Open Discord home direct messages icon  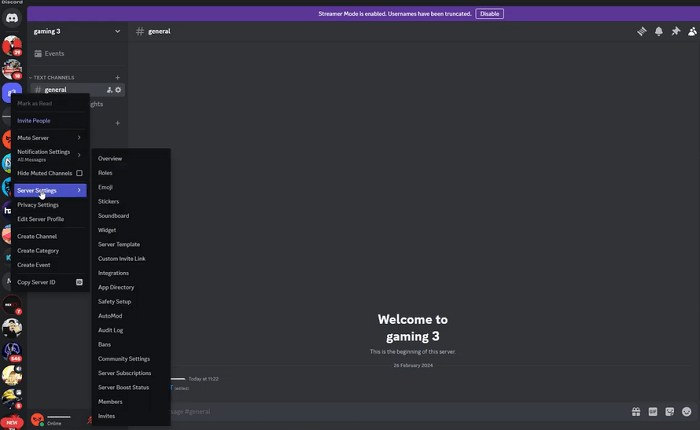[12, 18]
